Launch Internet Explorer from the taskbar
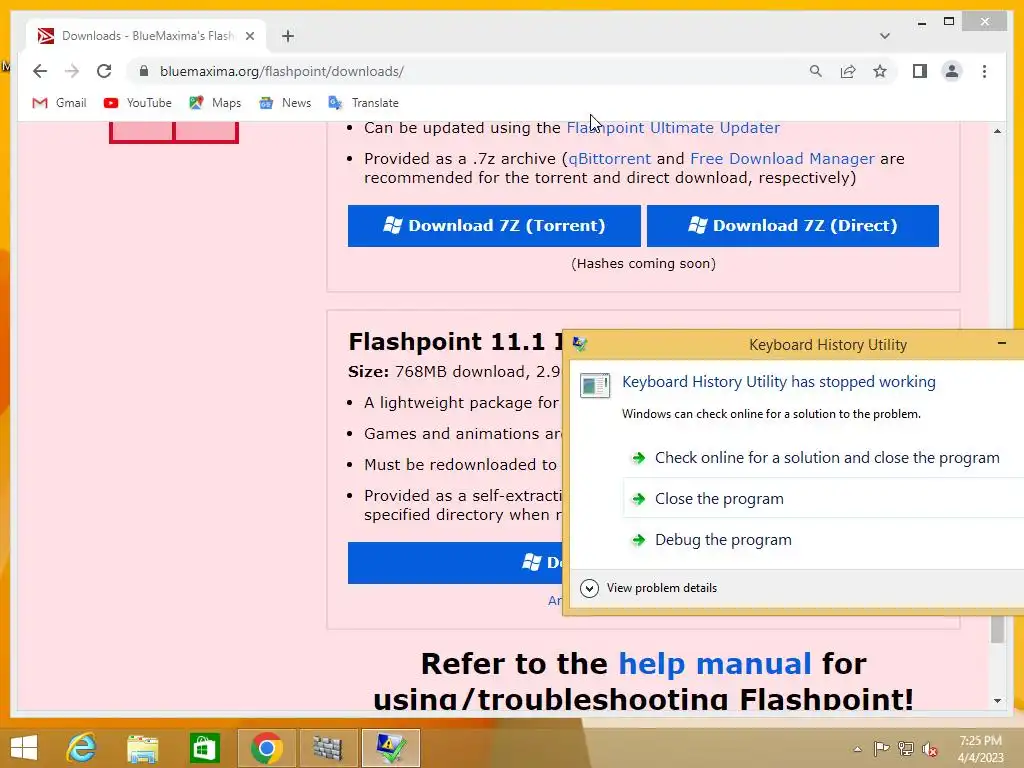The image size is (1024, 768). pyautogui.click(x=82, y=748)
